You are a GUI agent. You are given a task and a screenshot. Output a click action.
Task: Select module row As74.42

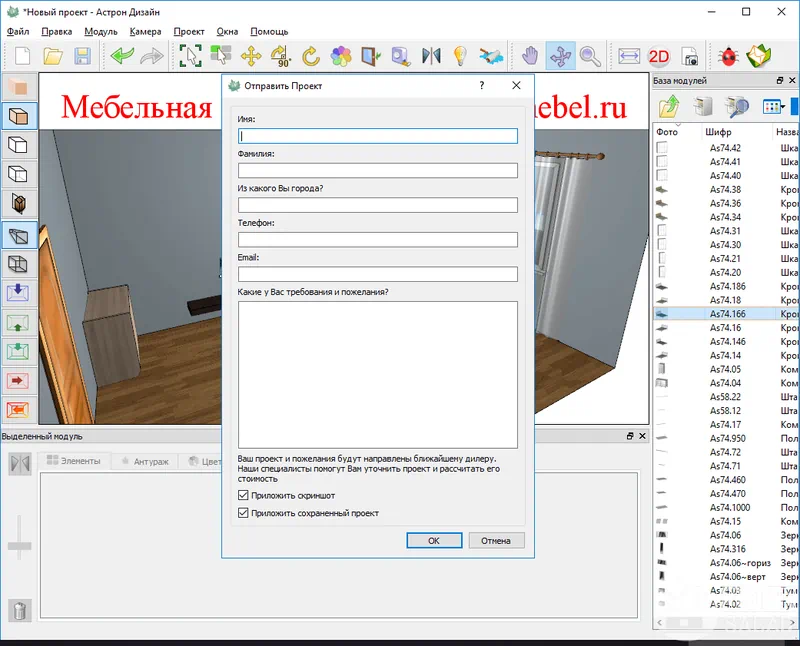click(727, 148)
